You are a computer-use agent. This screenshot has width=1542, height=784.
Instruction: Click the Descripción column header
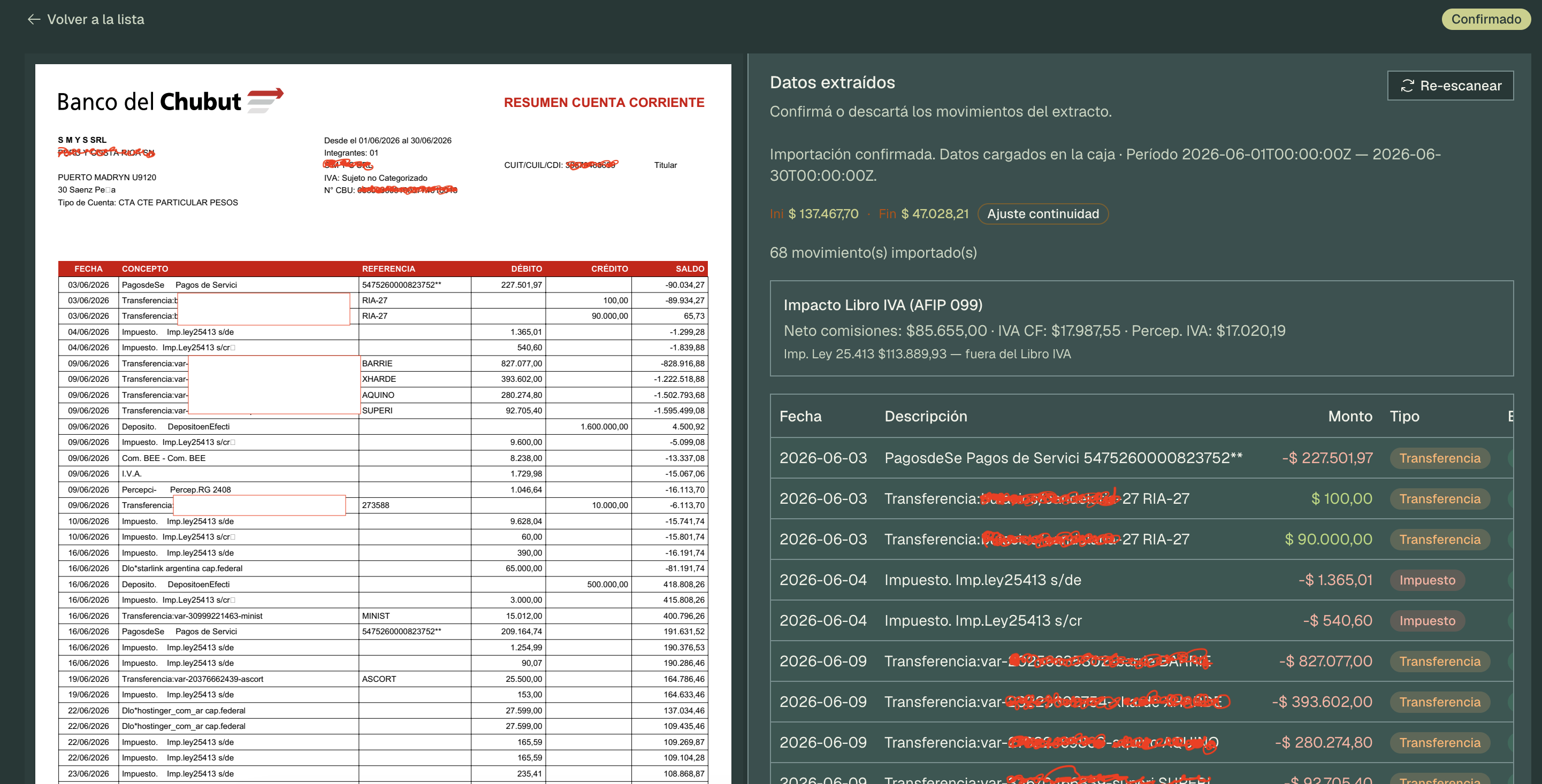926,416
